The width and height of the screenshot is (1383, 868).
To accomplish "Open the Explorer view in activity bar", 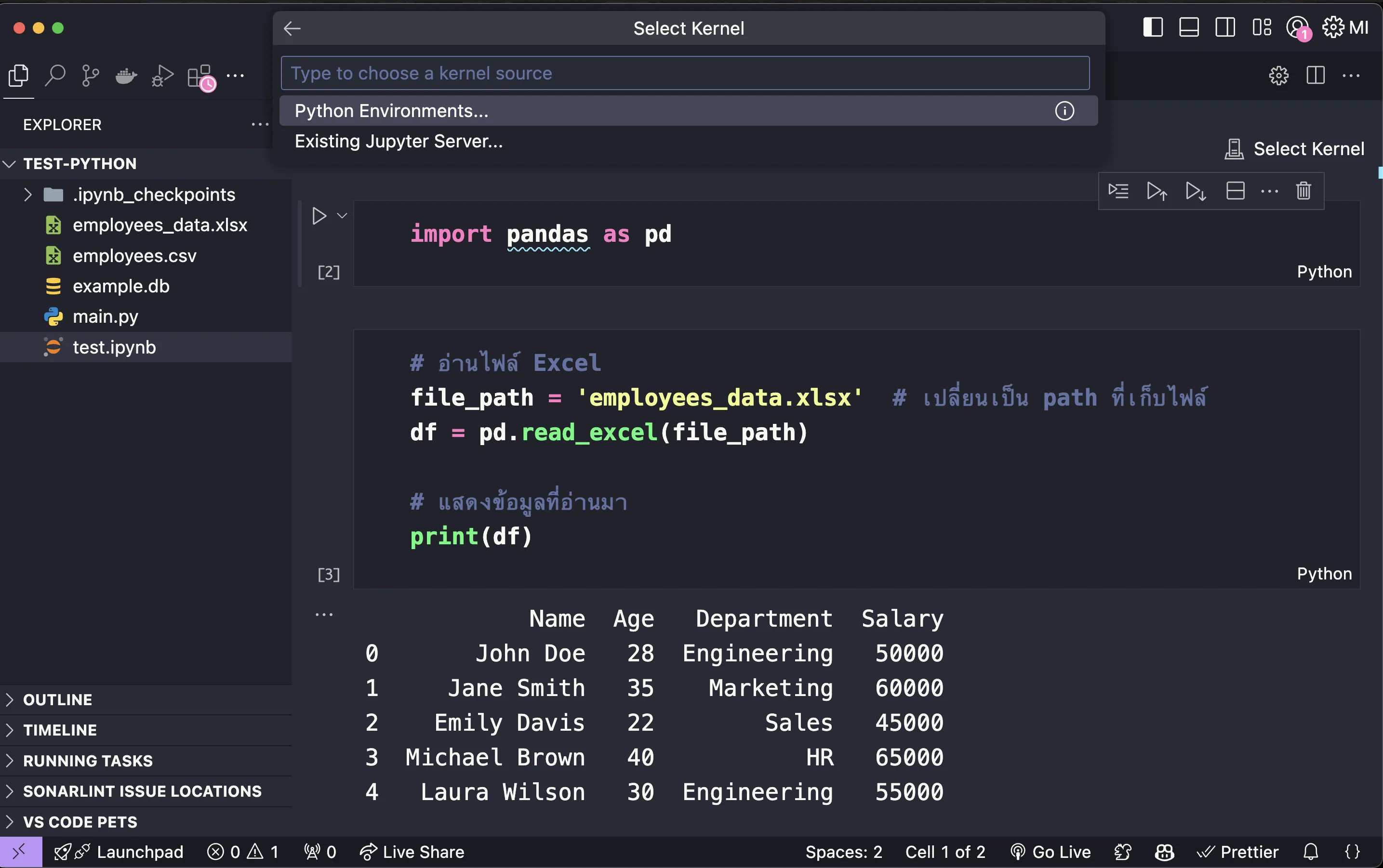I will click(18, 75).
